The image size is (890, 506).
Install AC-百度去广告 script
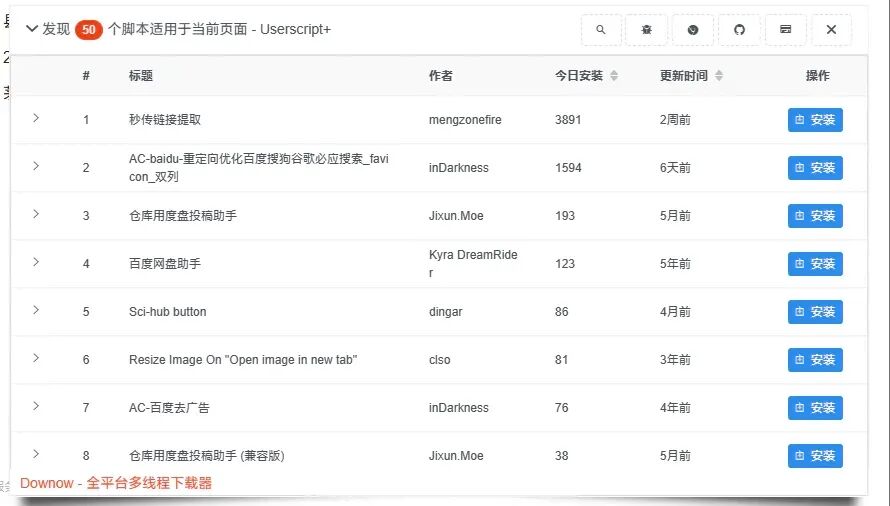point(815,408)
